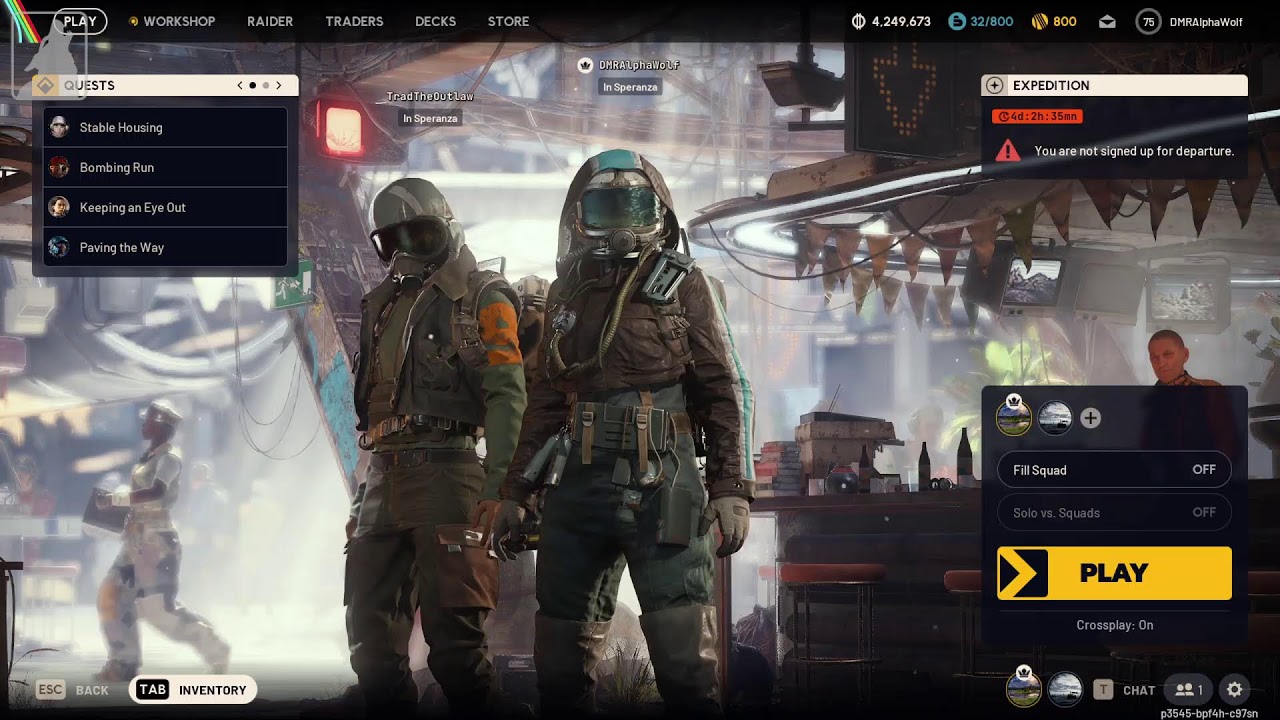Select the leader squad avatar in the play panel

pyautogui.click(x=1014, y=418)
